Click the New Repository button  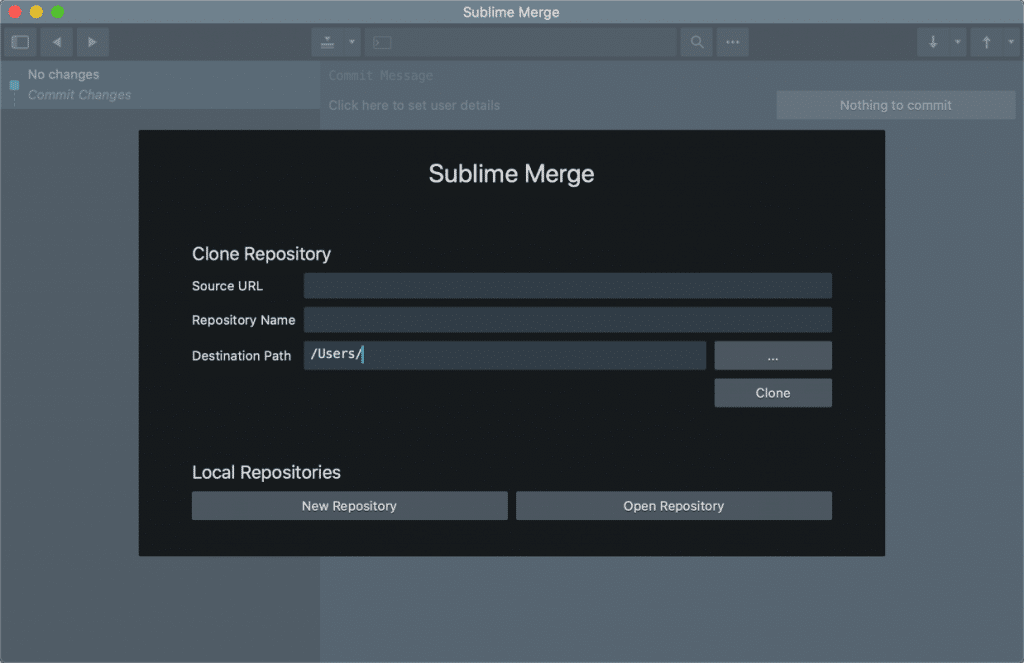tap(349, 506)
